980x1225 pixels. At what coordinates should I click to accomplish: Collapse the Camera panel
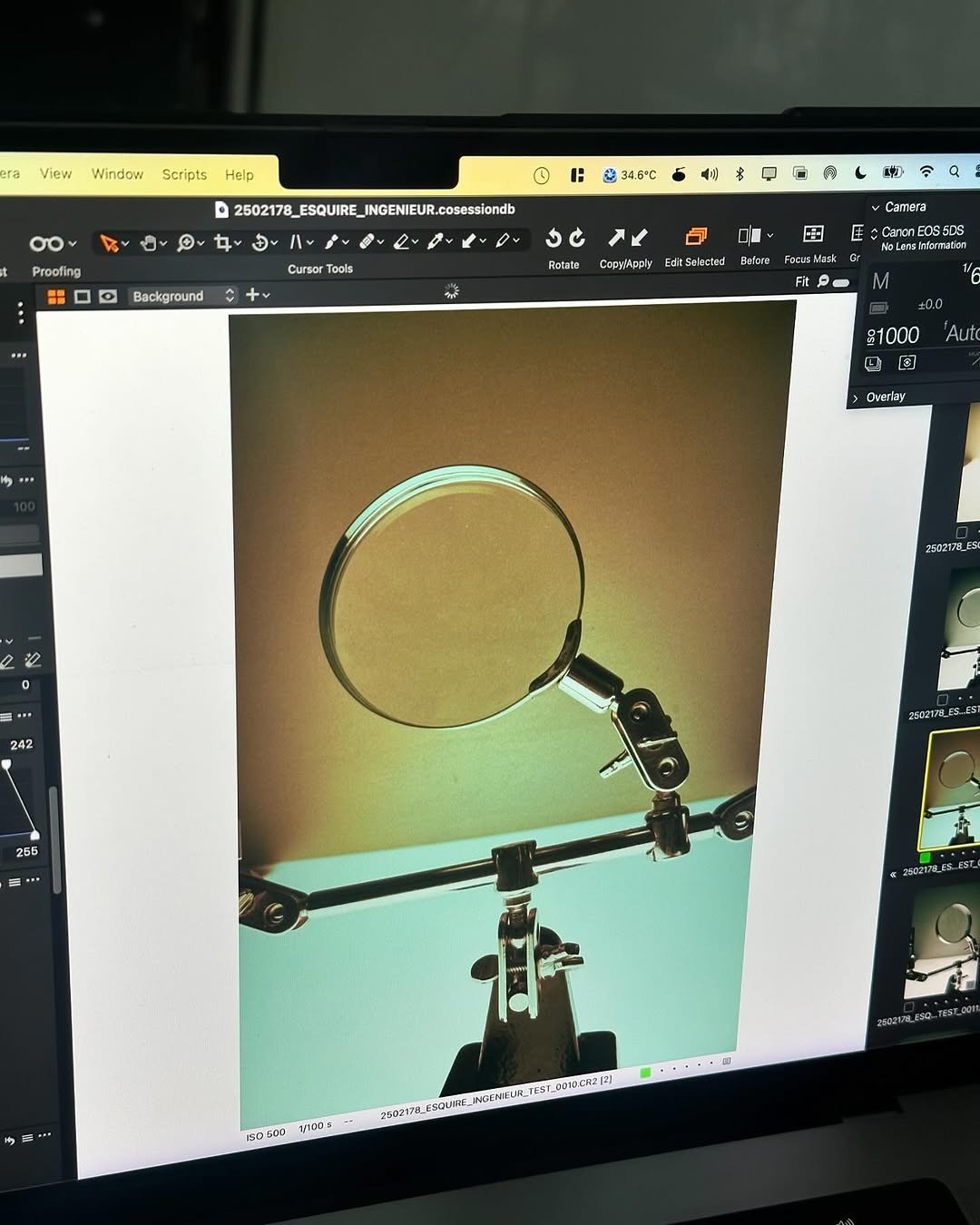[x=876, y=208]
